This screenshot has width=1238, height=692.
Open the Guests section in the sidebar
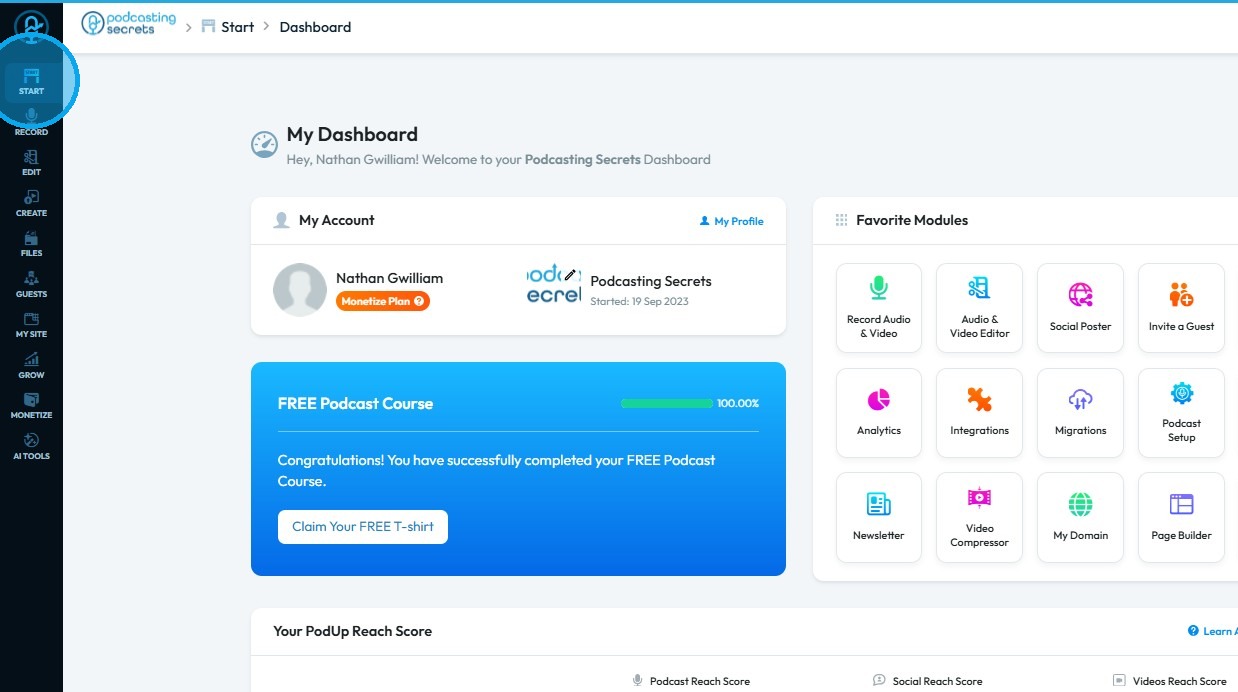(x=31, y=285)
